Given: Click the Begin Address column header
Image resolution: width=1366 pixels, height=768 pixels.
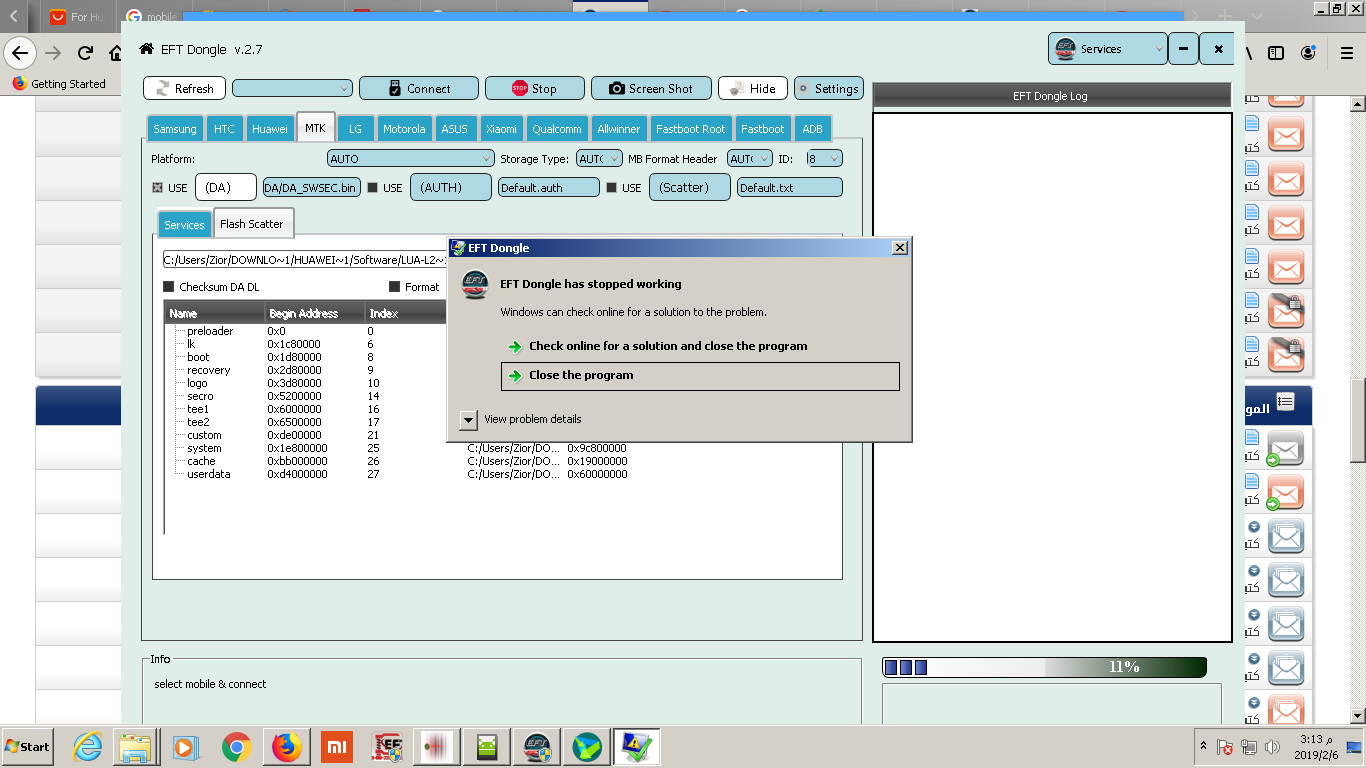Looking at the screenshot, I should click(315, 314).
